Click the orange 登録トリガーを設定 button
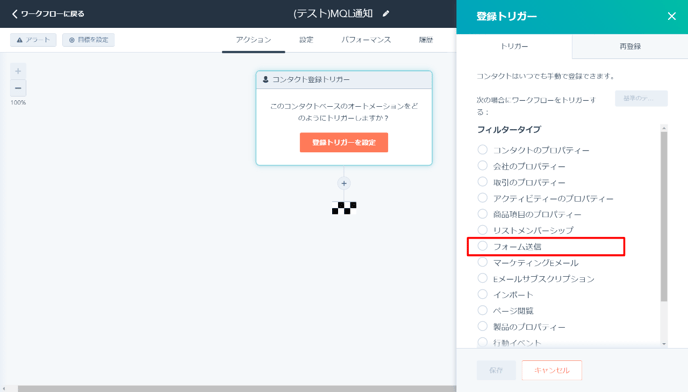688x392 pixels. 344,142
